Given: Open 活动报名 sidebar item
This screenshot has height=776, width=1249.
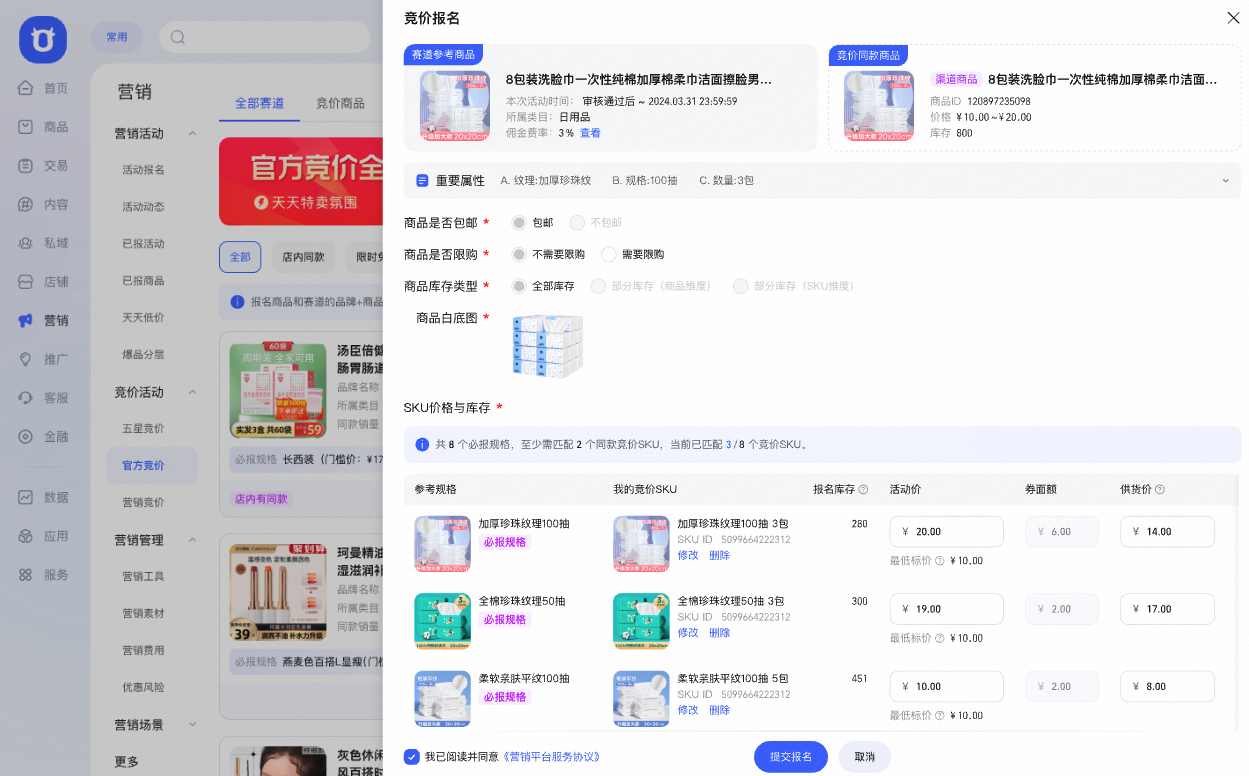Looking at the screenshot, I should (143, 170).
